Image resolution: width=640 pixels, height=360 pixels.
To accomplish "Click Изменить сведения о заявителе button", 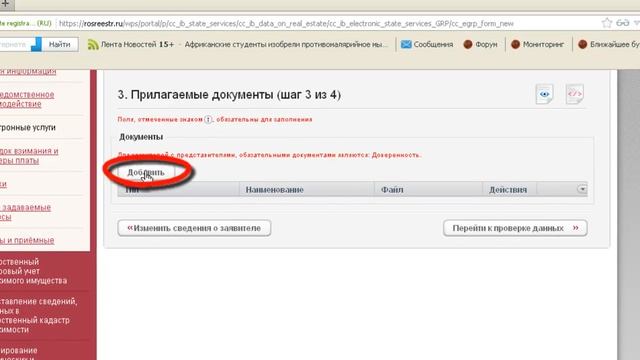I will click(194, 228).
